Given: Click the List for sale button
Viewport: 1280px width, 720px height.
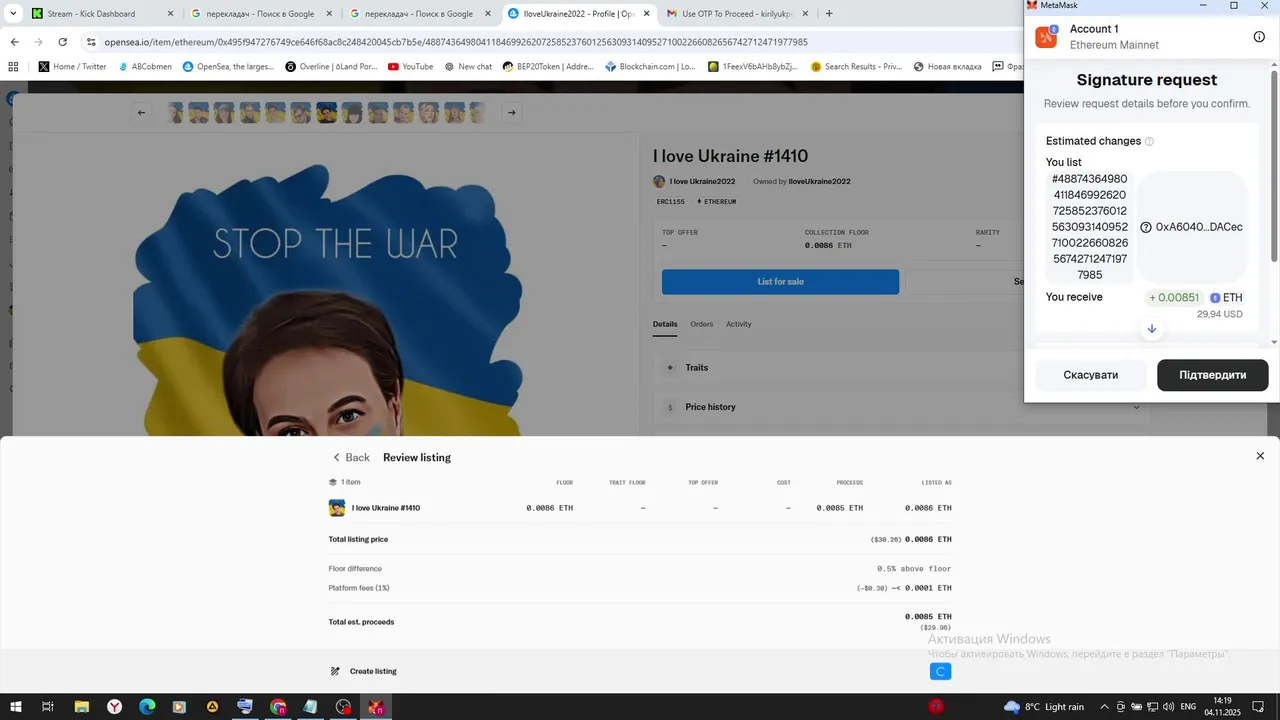Looking at the screenshot, I should tap(780, 282).
